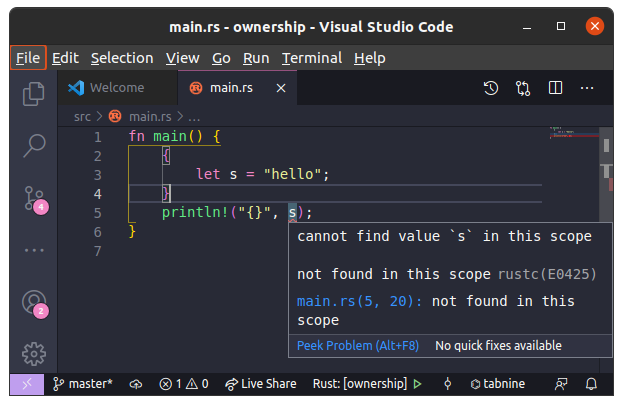Image resolution: width=623 pixels, height=405 pixels.
Task: Open the Manage gear settings menu
Action: tap(34, 354)
